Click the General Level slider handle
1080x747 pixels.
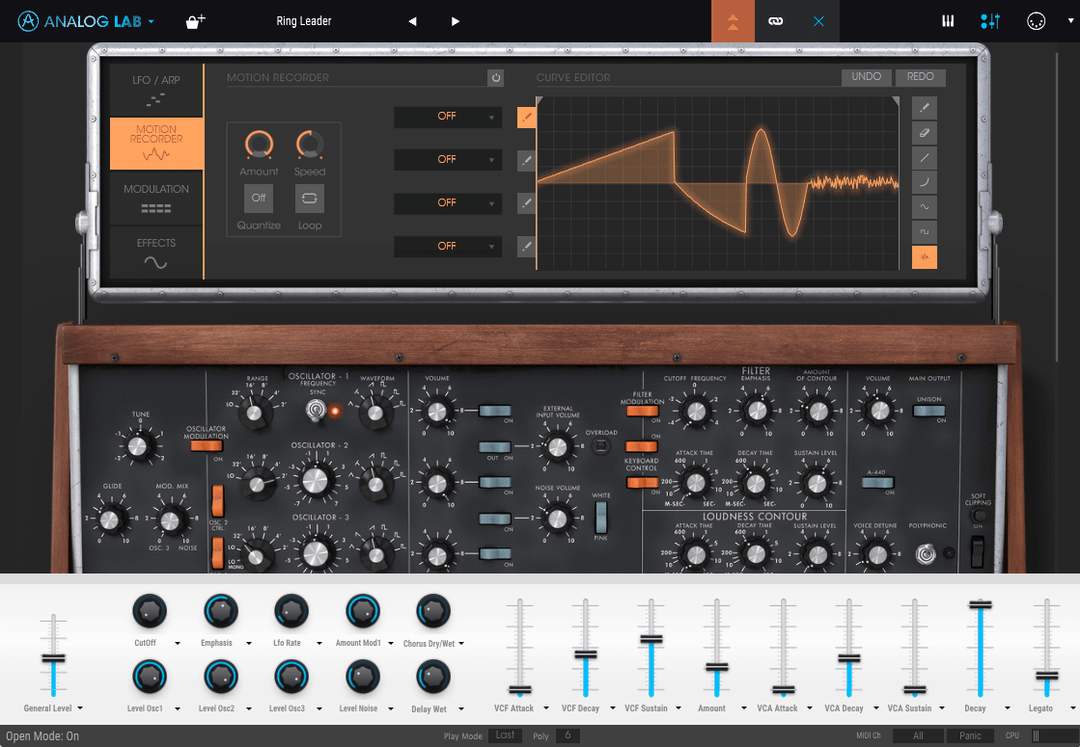click(53, 659)
